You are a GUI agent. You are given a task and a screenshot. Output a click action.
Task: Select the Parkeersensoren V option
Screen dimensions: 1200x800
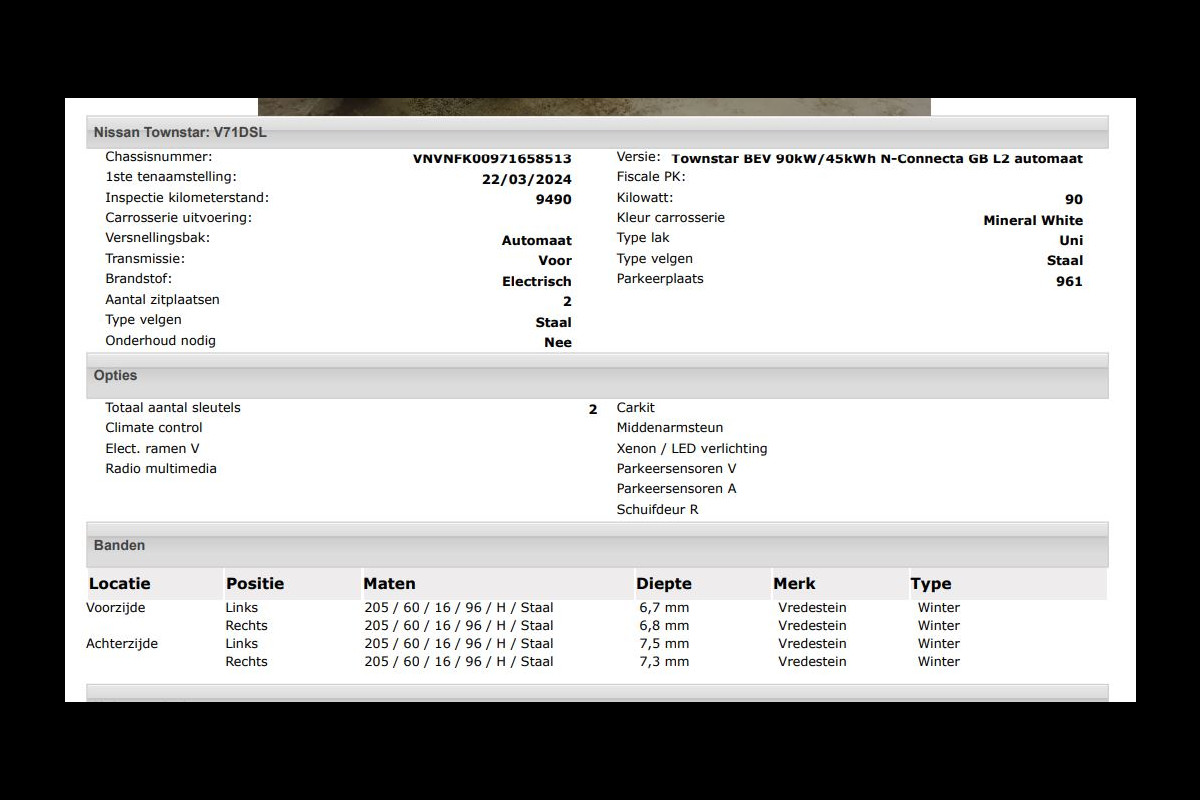[676, 469]
